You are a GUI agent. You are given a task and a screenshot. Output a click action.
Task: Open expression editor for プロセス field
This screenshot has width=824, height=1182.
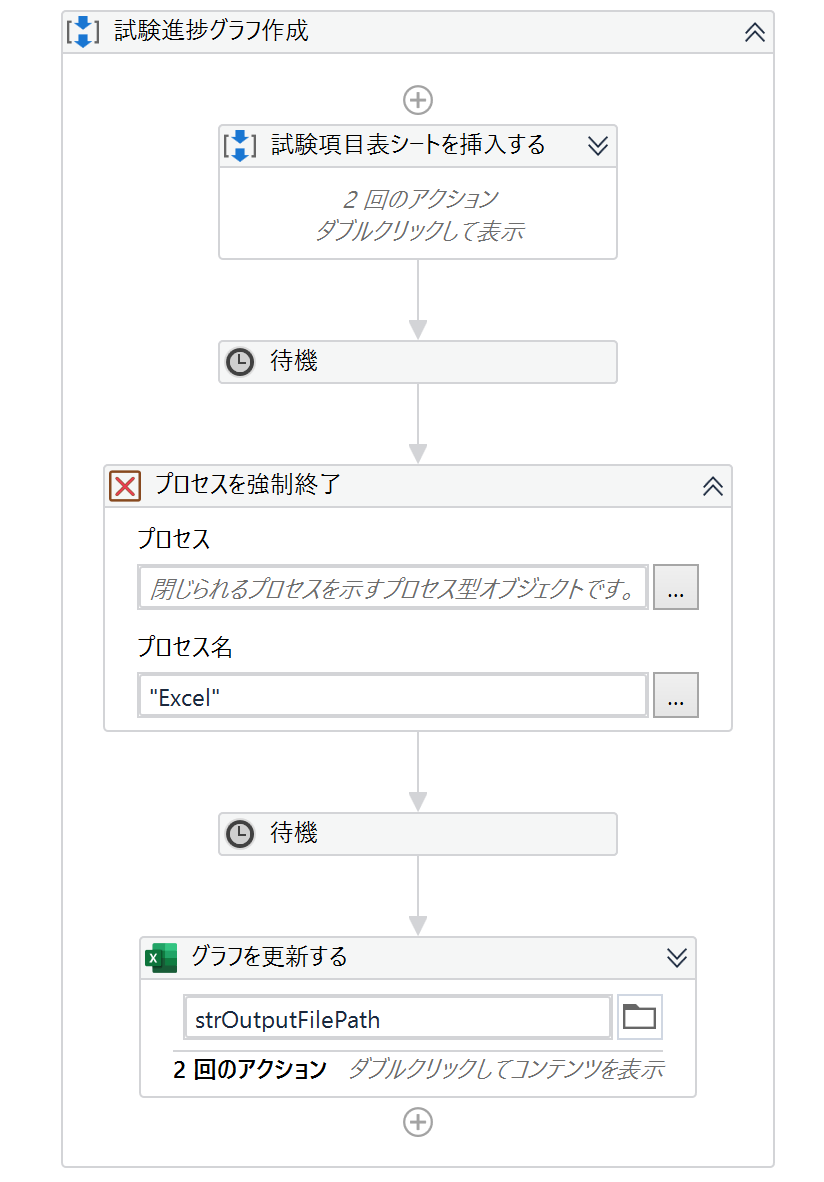[675, 588]
